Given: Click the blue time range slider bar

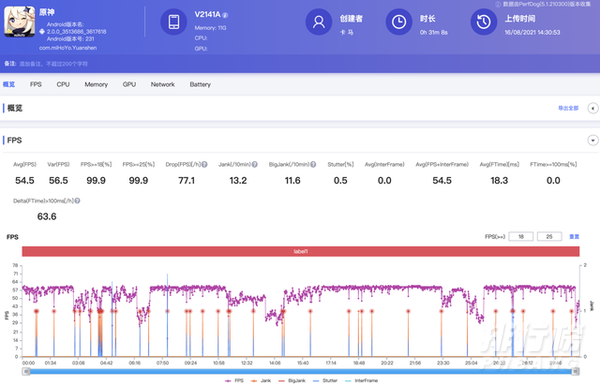Looking at the screenshot, I should click(300, 371).
